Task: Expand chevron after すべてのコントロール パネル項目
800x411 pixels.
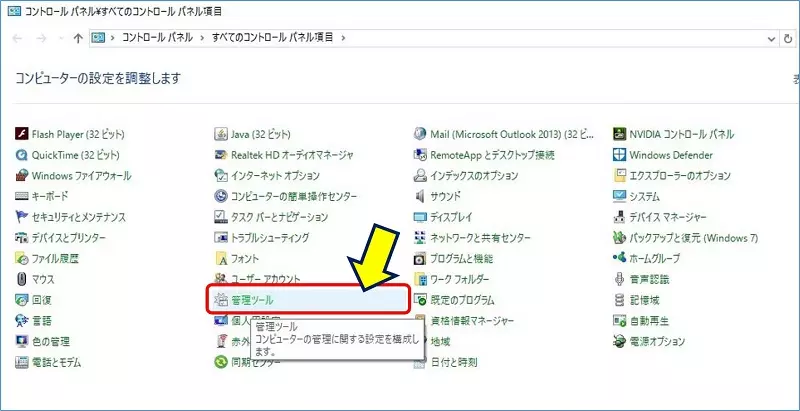Action: click(x=343, y=38)
